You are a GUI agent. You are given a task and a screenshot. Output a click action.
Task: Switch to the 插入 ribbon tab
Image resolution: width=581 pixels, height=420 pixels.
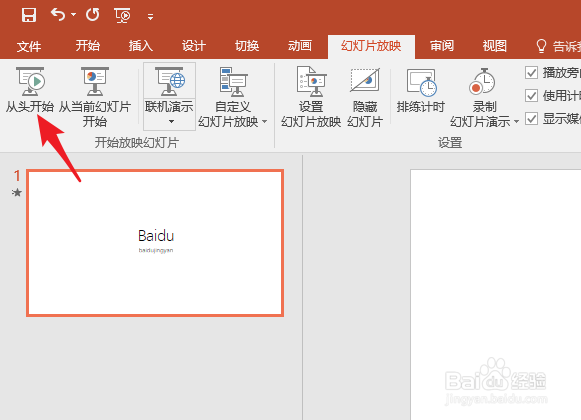click(141, 46)
